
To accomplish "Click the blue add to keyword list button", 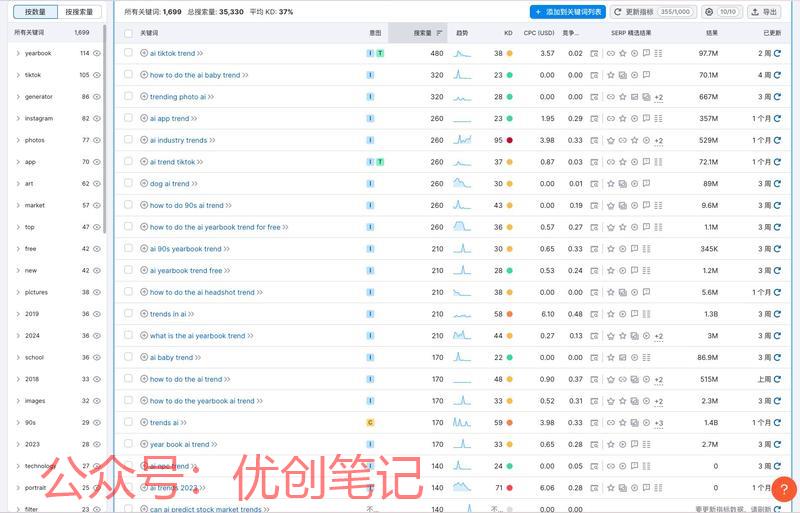I will pos(567,12).
